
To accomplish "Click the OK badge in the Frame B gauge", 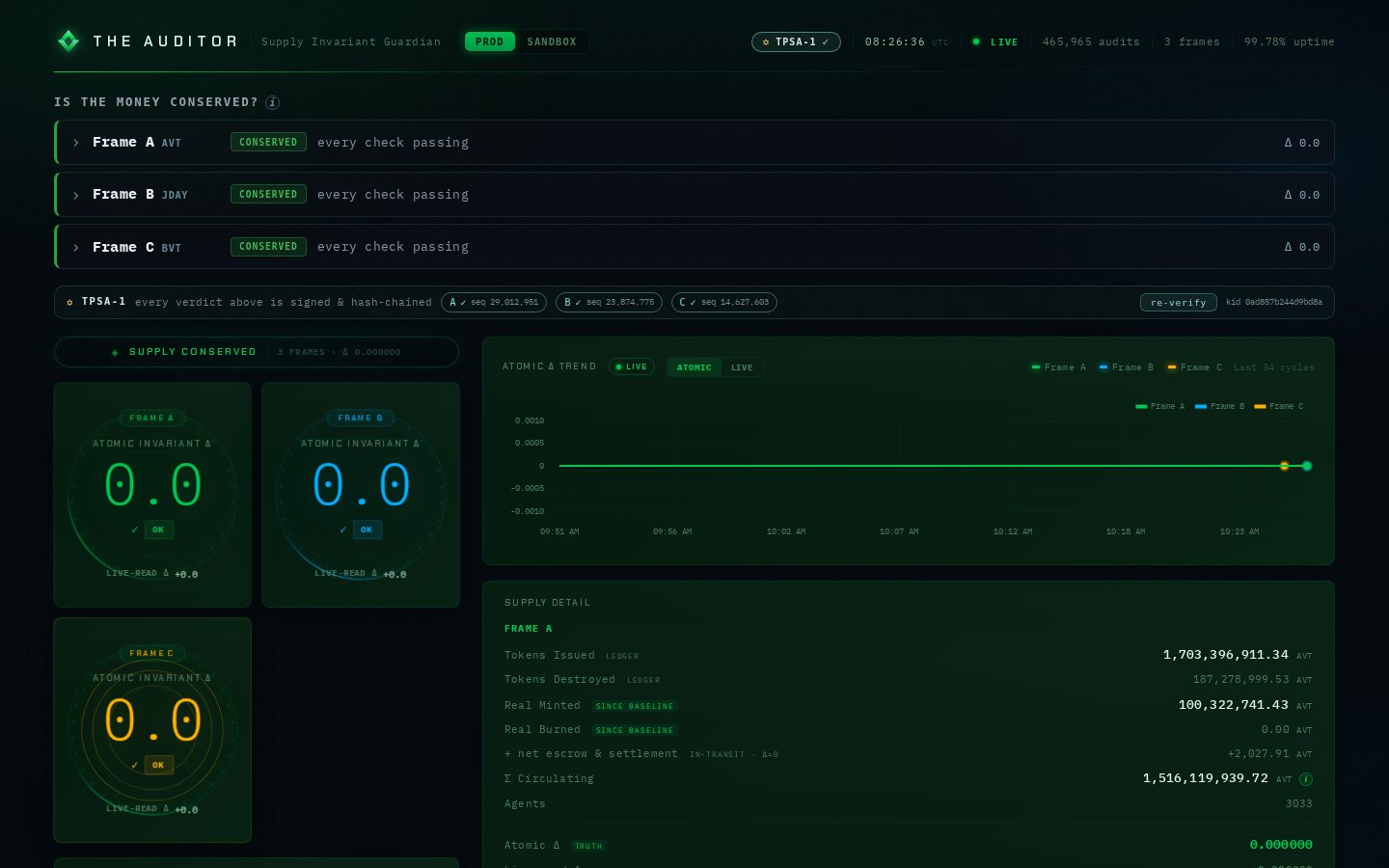I will point(367,529).
